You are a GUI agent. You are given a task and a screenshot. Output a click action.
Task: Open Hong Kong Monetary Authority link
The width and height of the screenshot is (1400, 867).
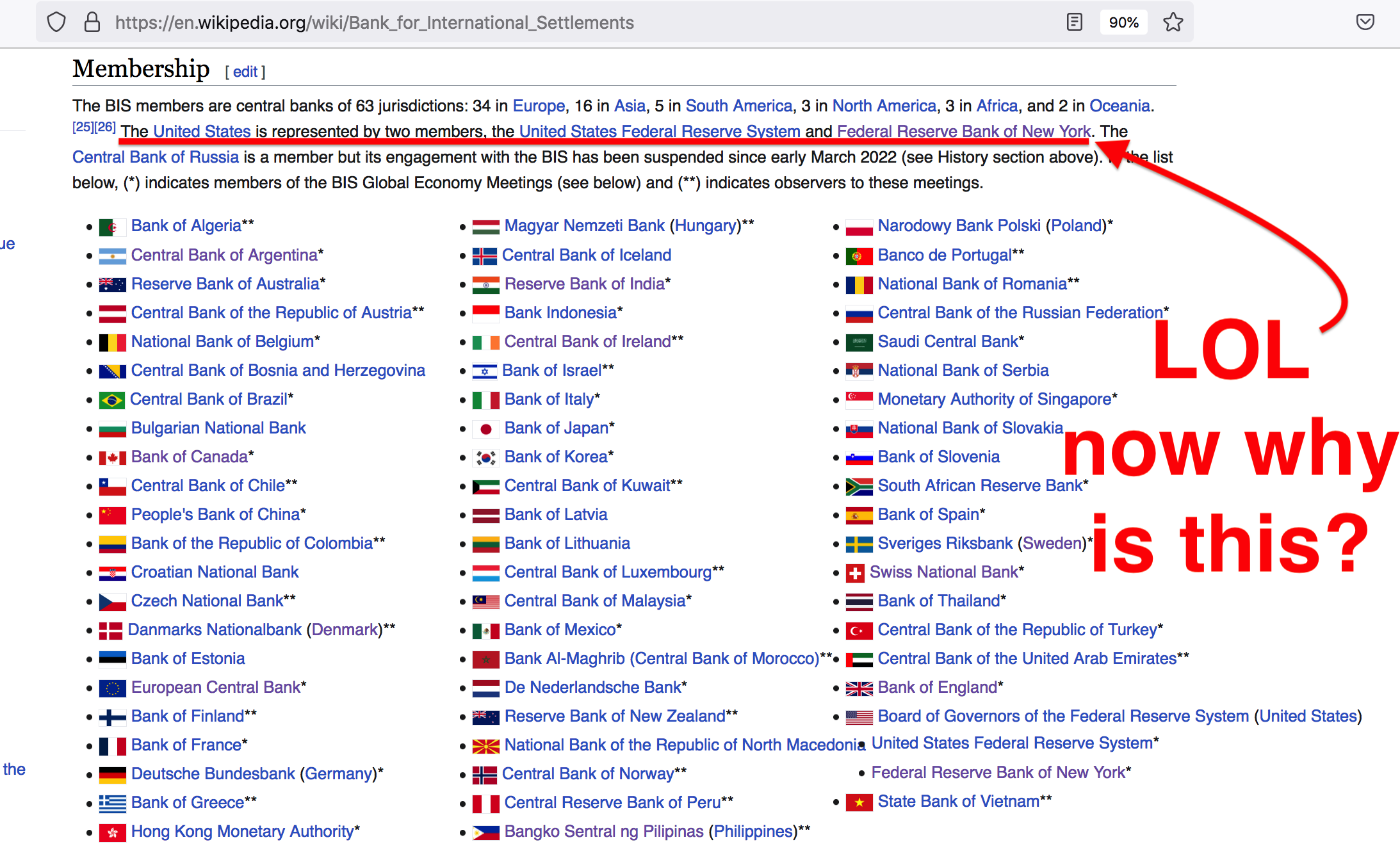[x=242, y=831]
